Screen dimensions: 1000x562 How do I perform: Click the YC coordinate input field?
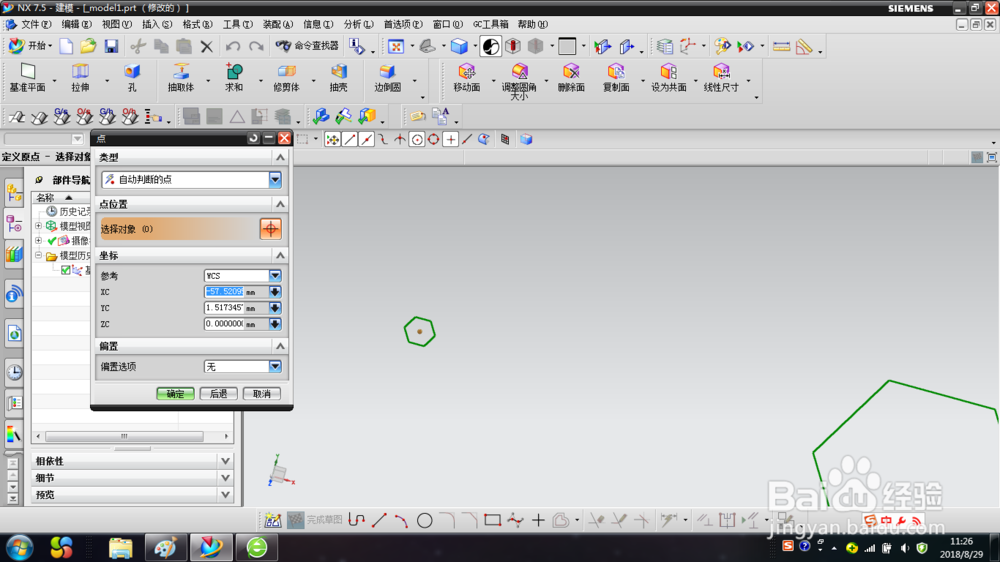224,307
